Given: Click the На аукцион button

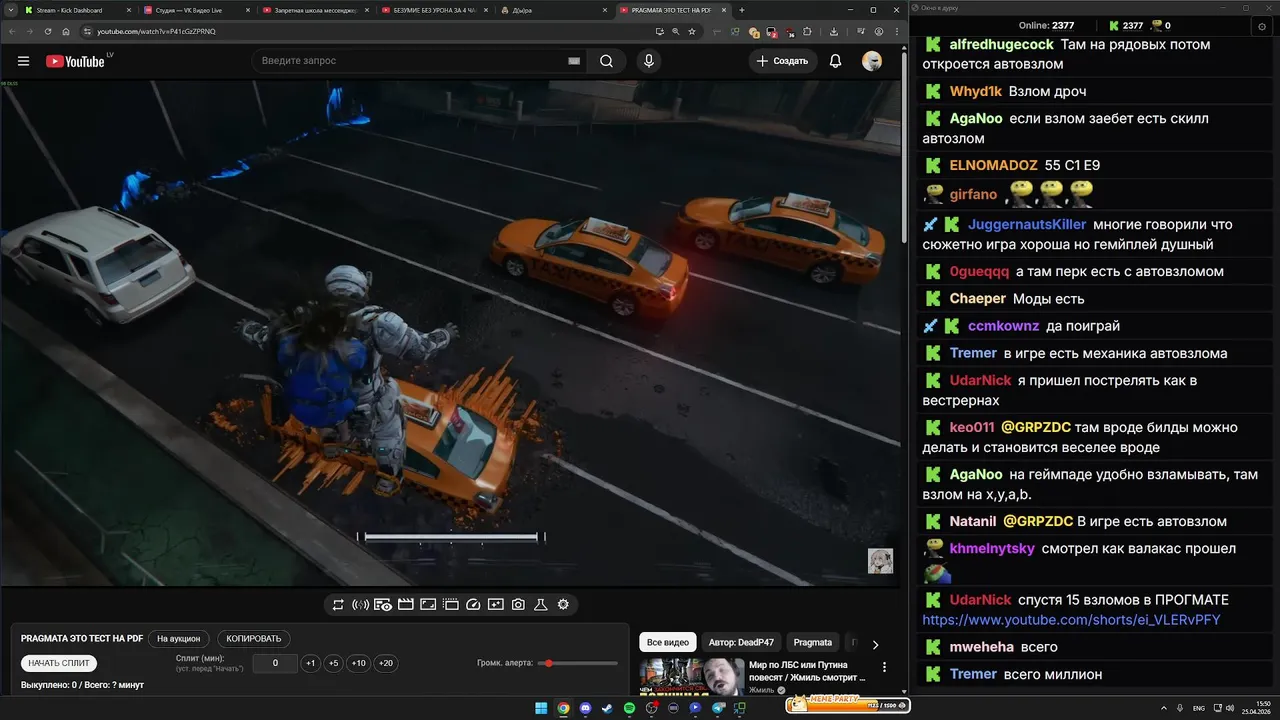Looking at the screenshot, I should (x=179, y=639).
